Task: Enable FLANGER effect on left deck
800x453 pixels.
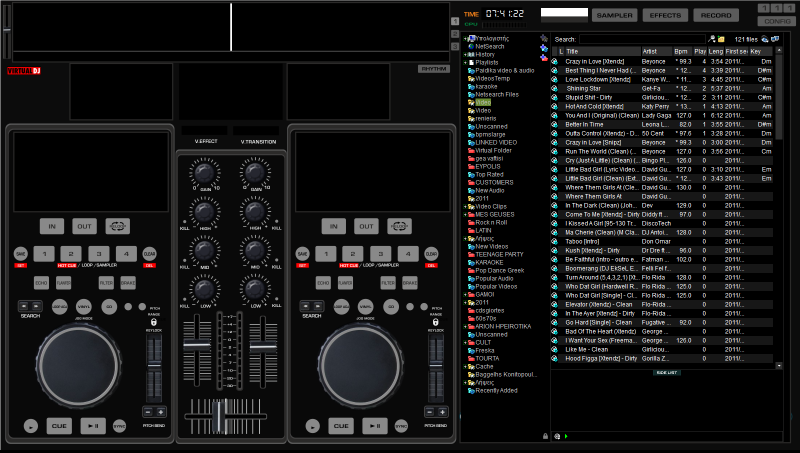Action: 63,283
